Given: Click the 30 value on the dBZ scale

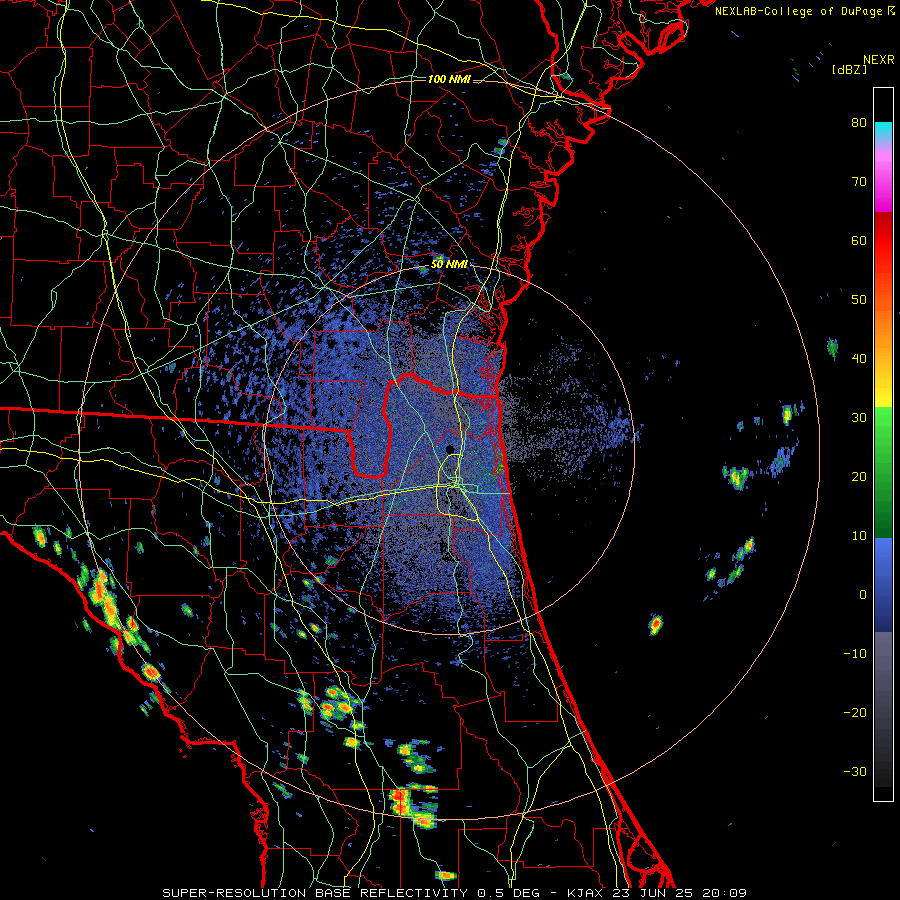Looking at the screenshot, I should click(x=859, y=417).
